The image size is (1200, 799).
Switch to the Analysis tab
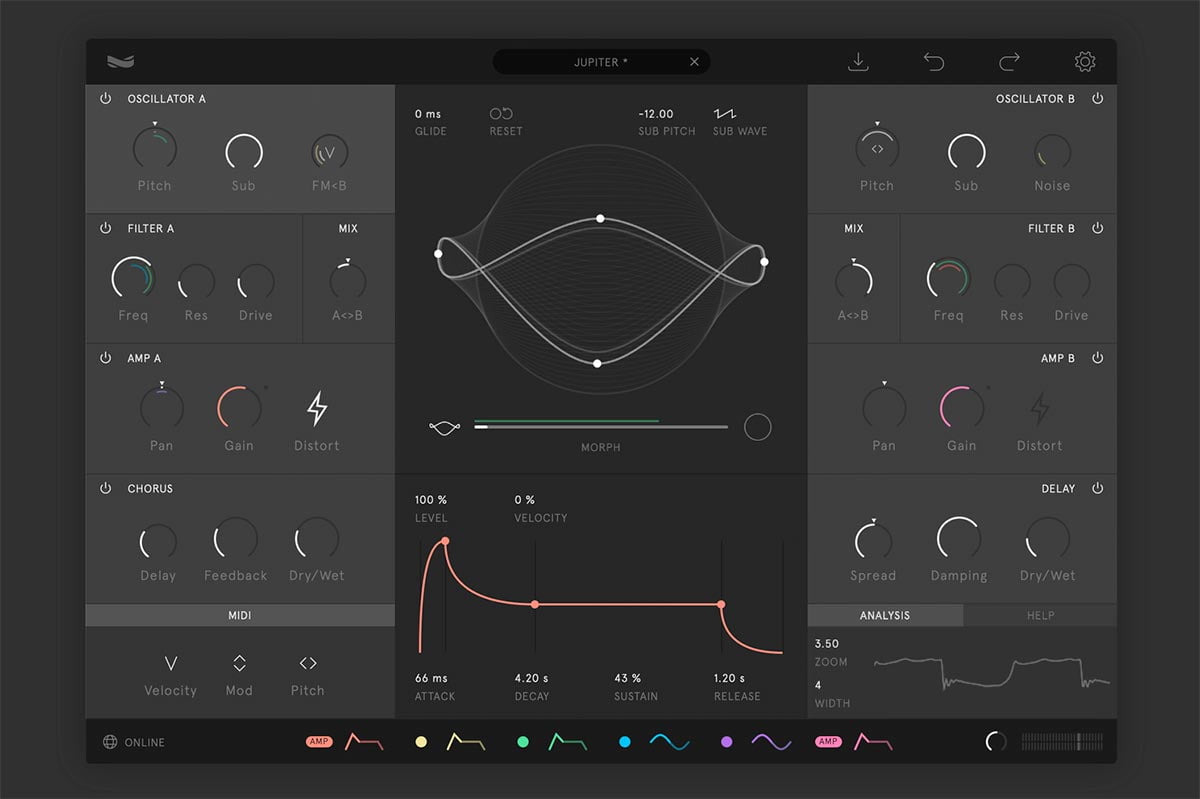tap(885, 615)
